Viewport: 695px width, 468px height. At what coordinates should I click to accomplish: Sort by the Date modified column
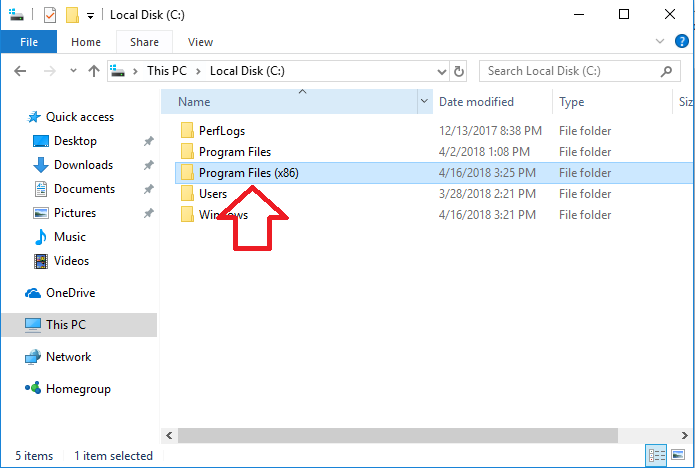pyautogui.click(x=492, y=102)
